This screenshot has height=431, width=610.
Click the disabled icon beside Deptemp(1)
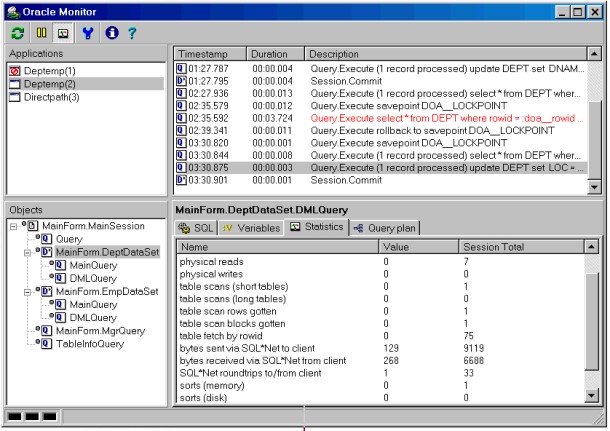[15, 71]
